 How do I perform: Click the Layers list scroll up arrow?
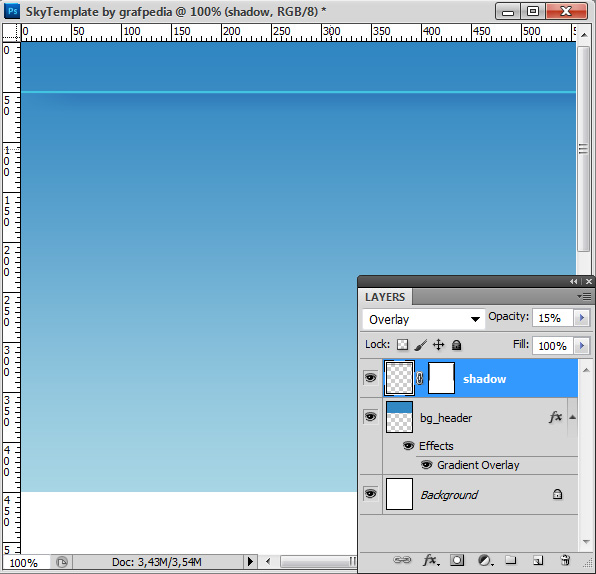click(586, 370)
